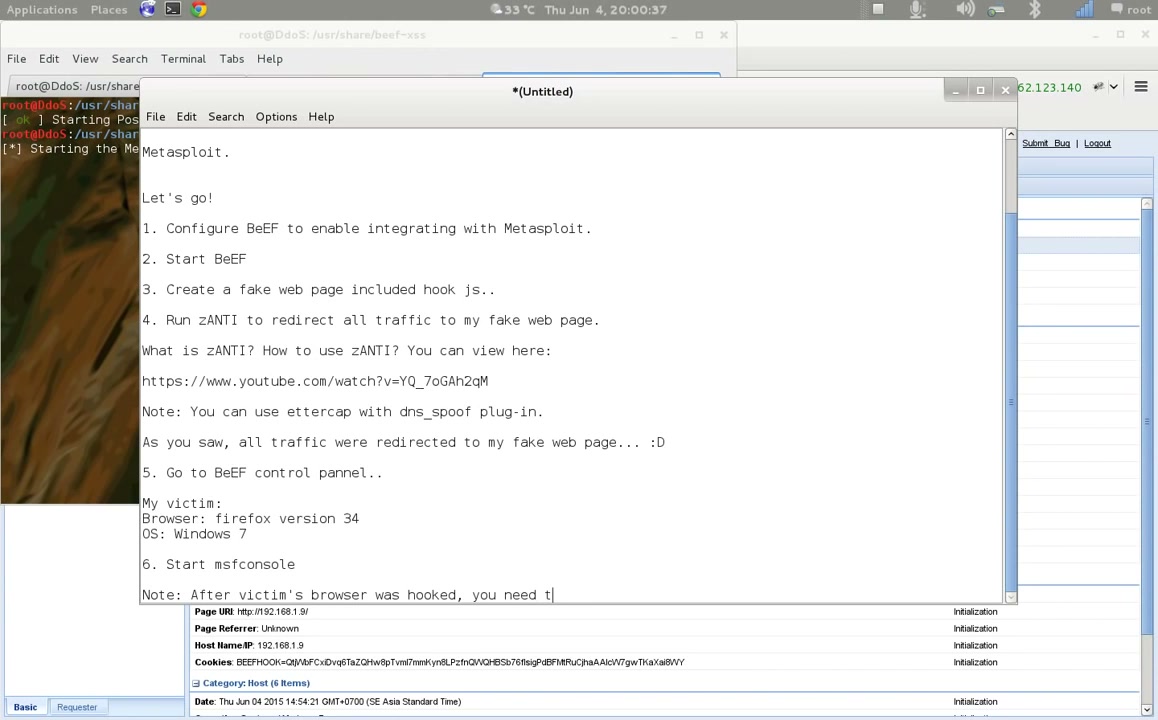The height and width of the screenshot is (720, 1158).
Task: Open the browser toolbar dropdown arrow
Action: pyautogui.click(x=1114, y=87)
